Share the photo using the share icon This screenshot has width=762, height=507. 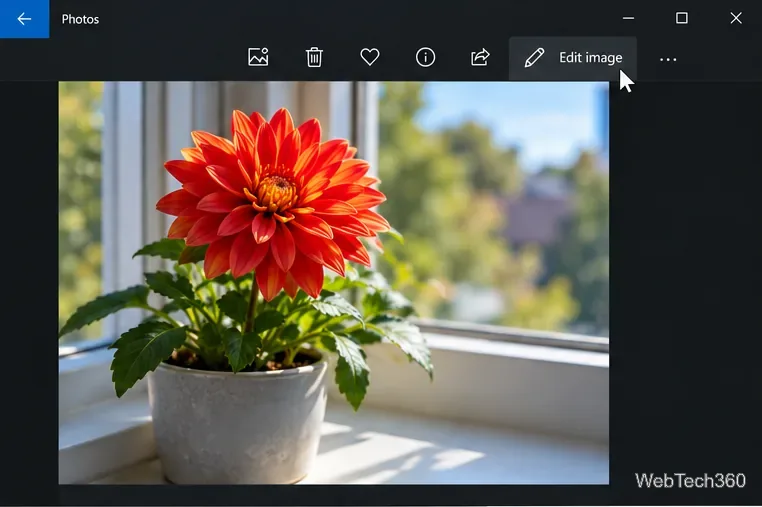[480, 57]
